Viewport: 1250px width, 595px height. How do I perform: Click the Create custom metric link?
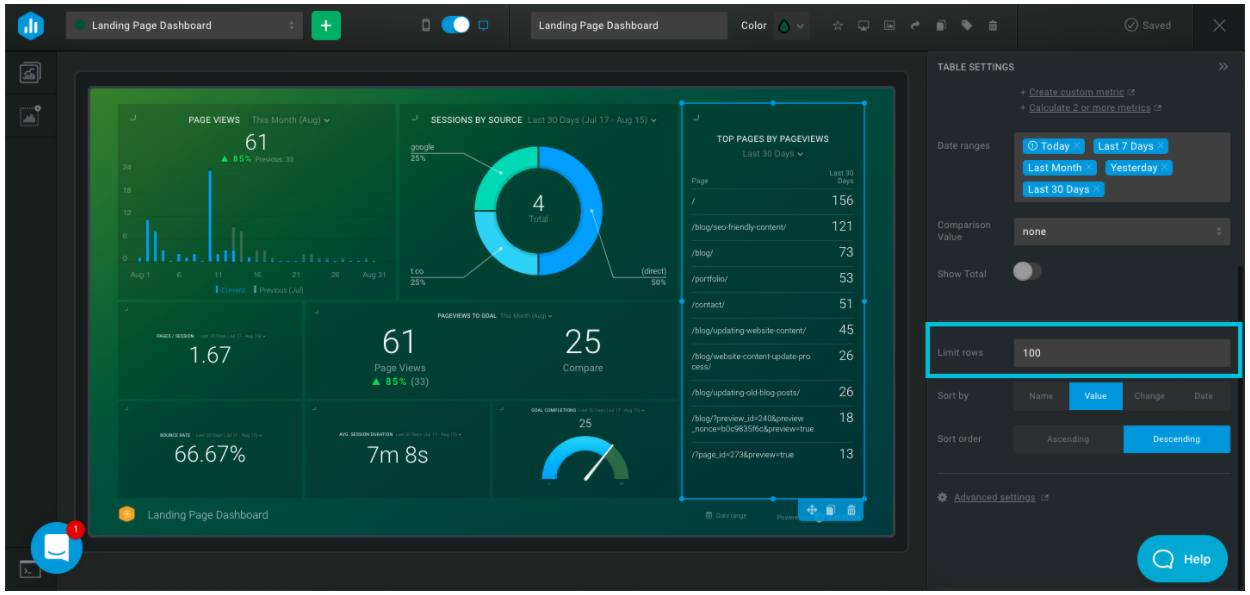[1076, 92]
